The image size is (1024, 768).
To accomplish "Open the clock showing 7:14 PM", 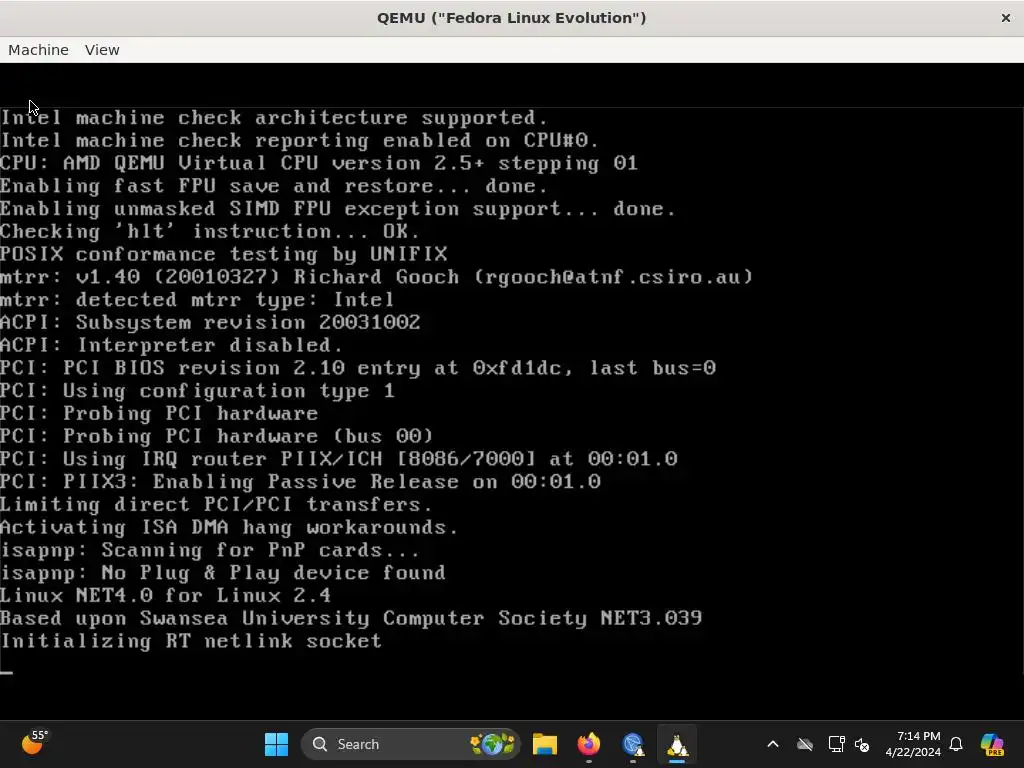I will [913, 744].
